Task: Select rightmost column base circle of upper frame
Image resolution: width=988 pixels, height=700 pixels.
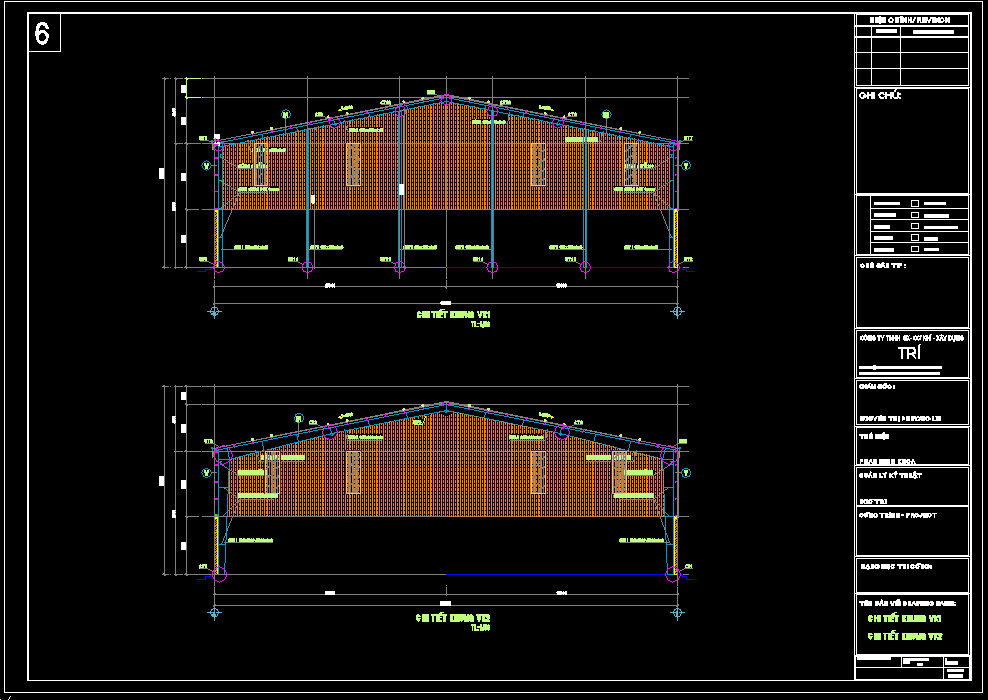Action: (674, 267)
